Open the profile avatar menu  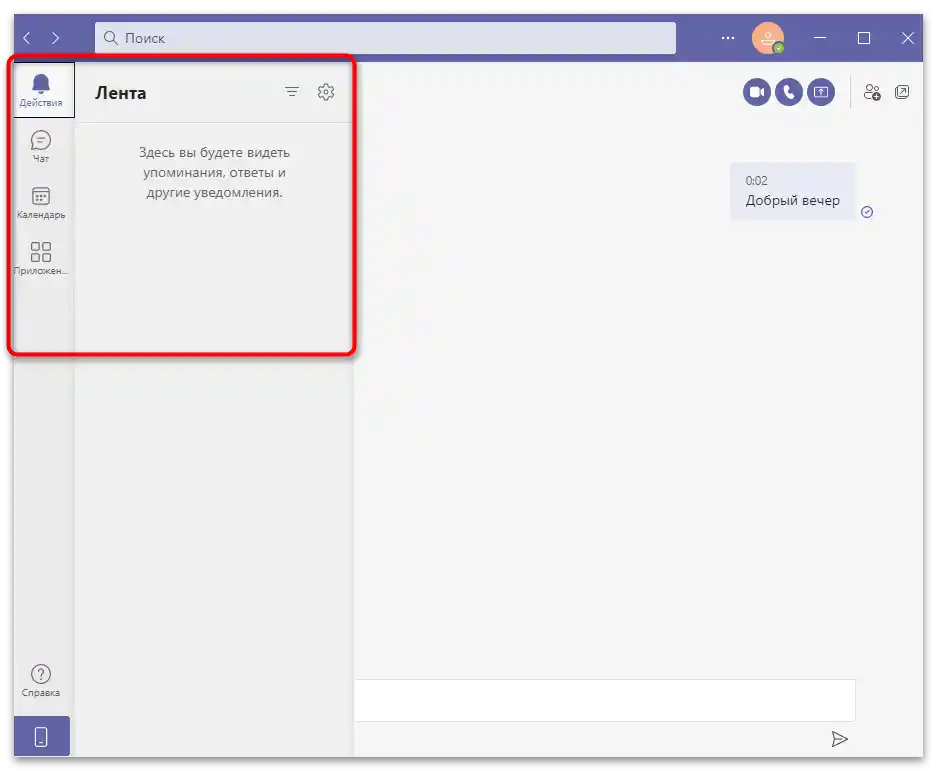pyautogui.click(x=768, y=38)
